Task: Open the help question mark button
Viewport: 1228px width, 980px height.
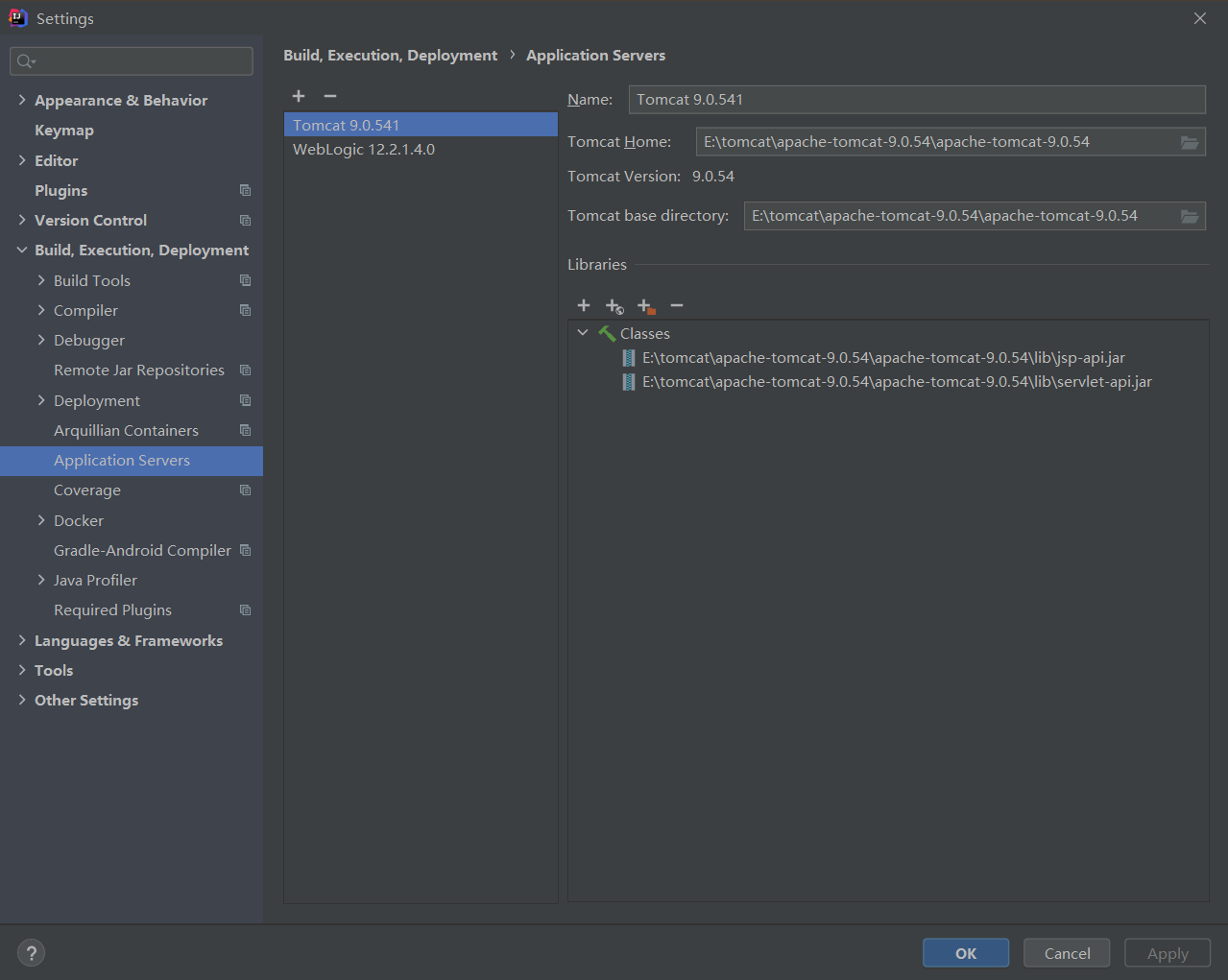Action: pos(32,953)
